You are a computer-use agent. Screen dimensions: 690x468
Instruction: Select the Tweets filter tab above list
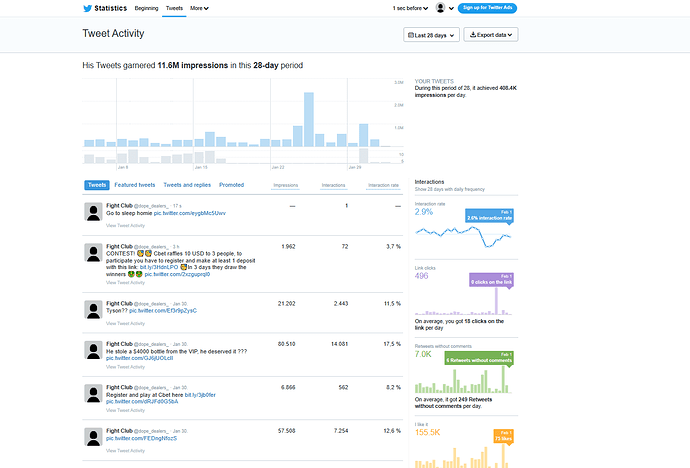pyautogui.click(x=97, y=185)
